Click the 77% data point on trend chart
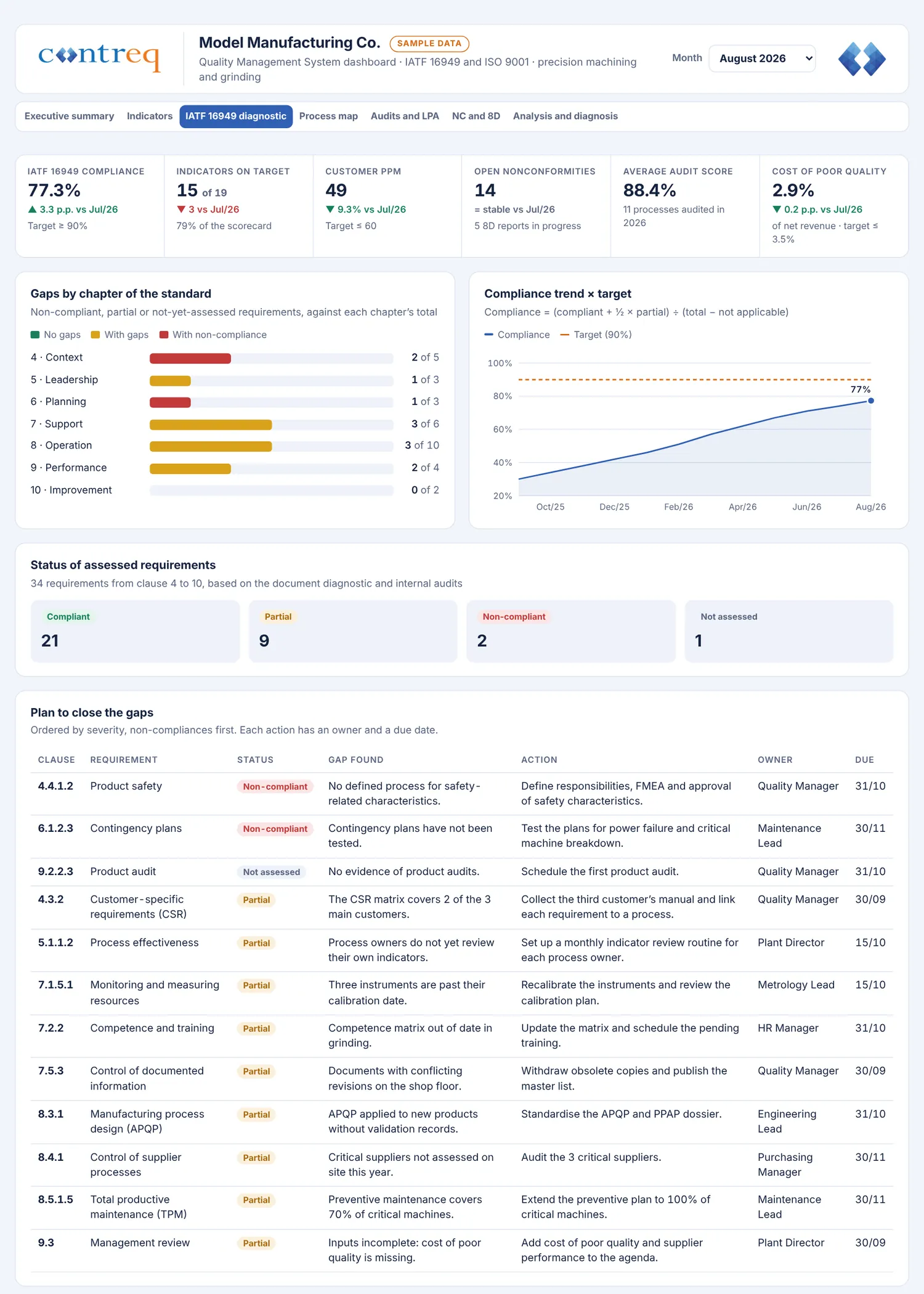This screenshot has width=924, height=1294. [870, 401]
